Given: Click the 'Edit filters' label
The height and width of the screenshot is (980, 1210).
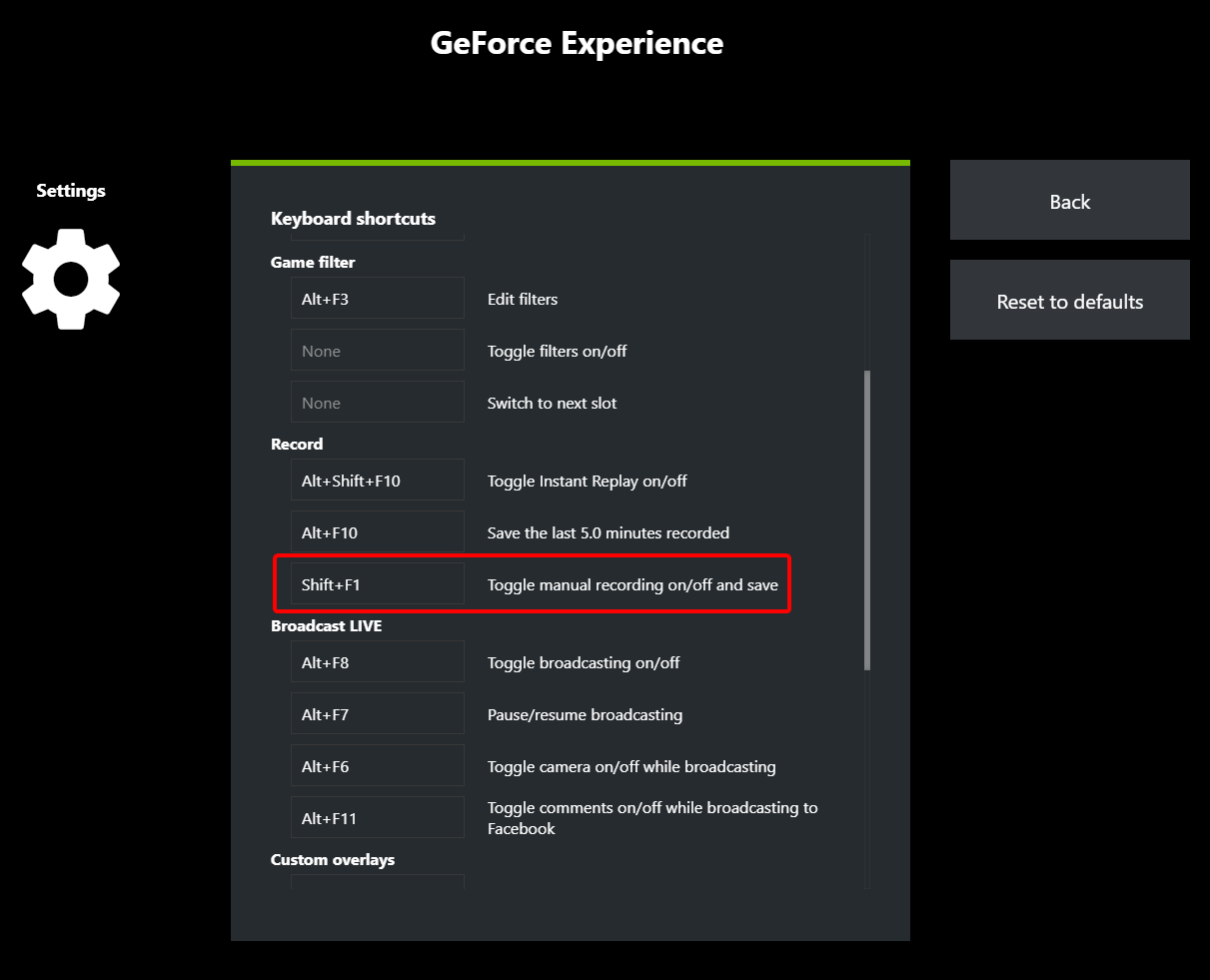Looking at the screenshot, I should pyautogui.click(x=523, y=299).
